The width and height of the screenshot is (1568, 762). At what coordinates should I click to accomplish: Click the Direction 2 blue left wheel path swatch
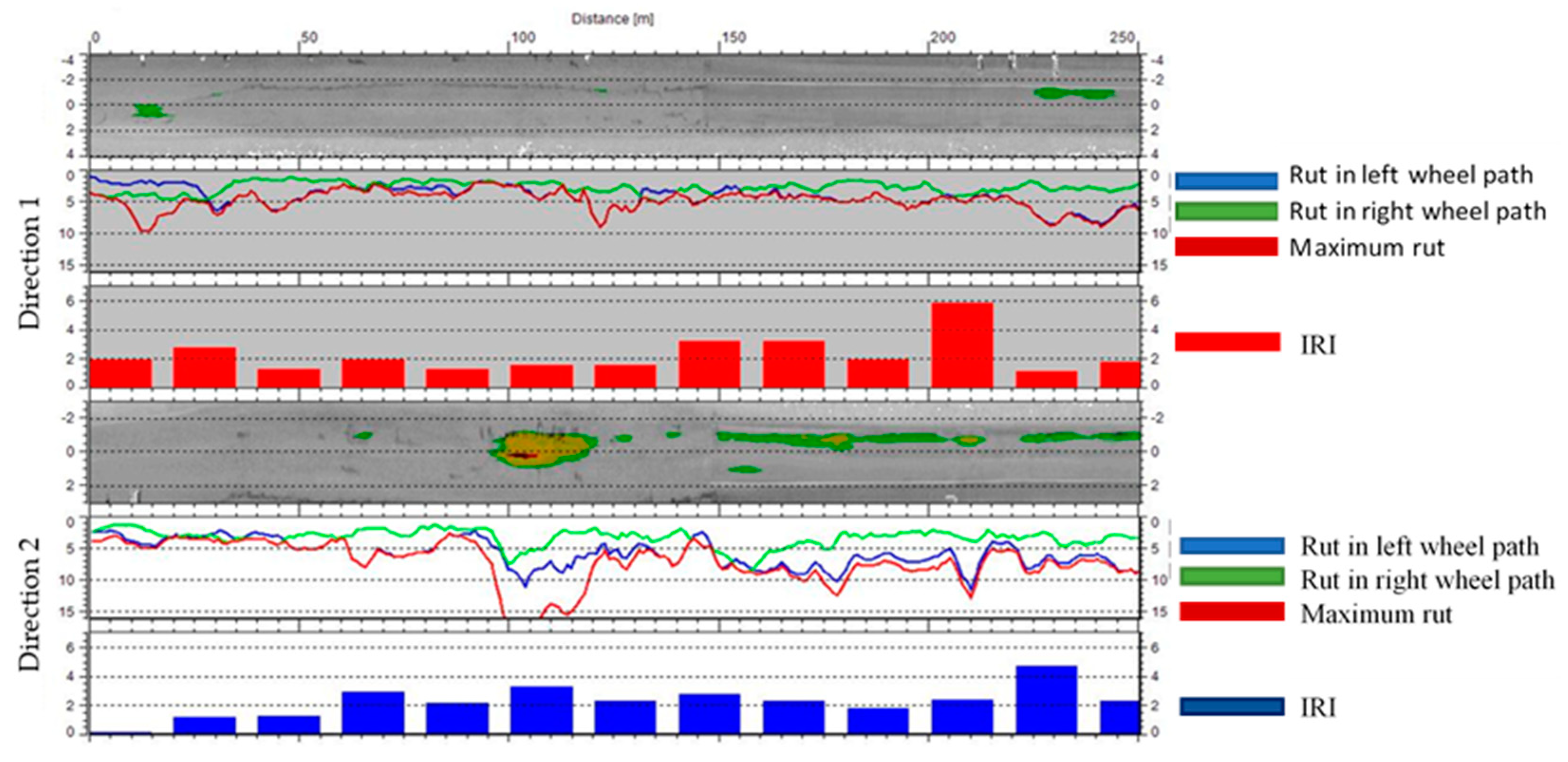point(1232,545)
